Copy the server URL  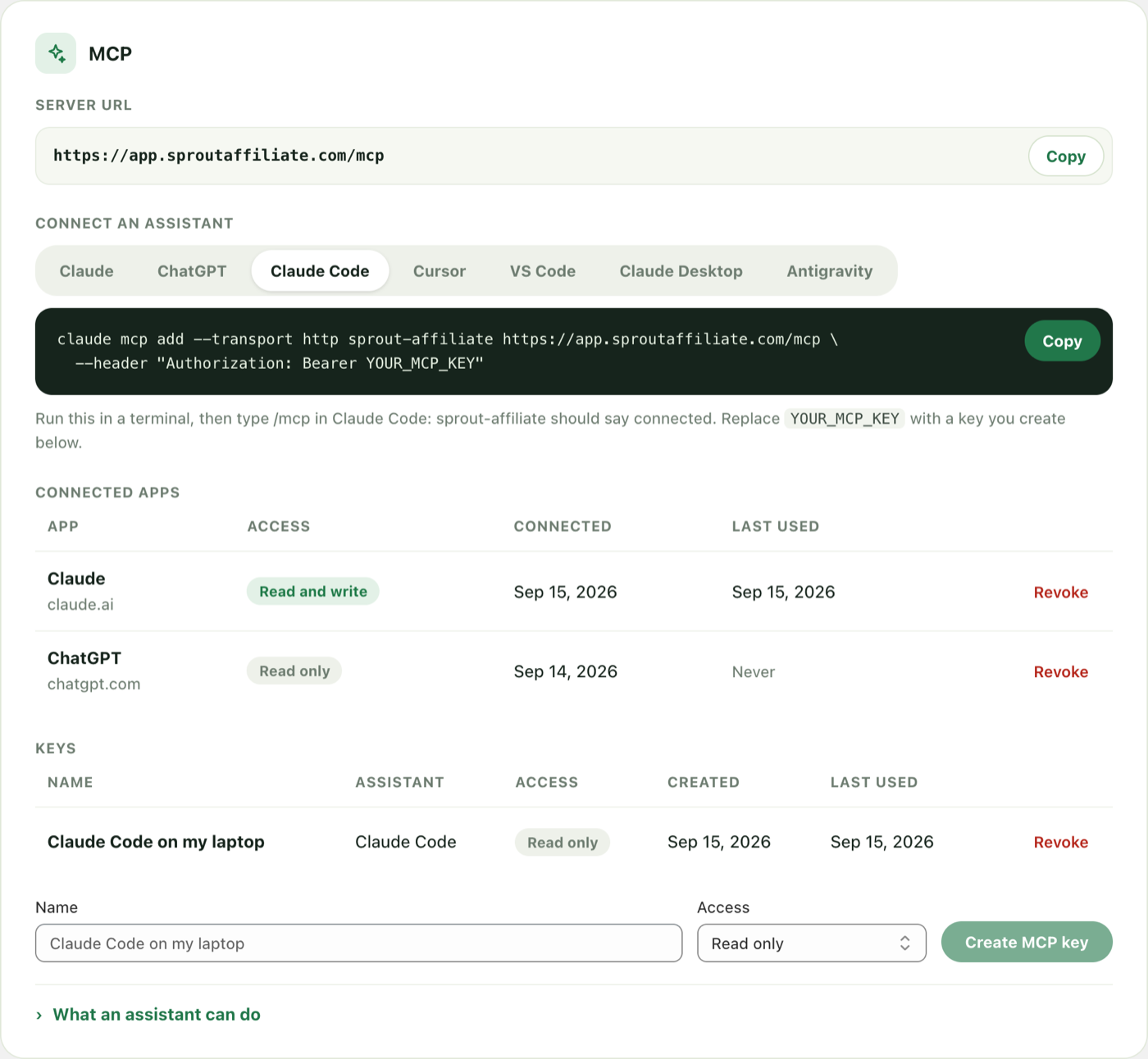point(1065,156)
